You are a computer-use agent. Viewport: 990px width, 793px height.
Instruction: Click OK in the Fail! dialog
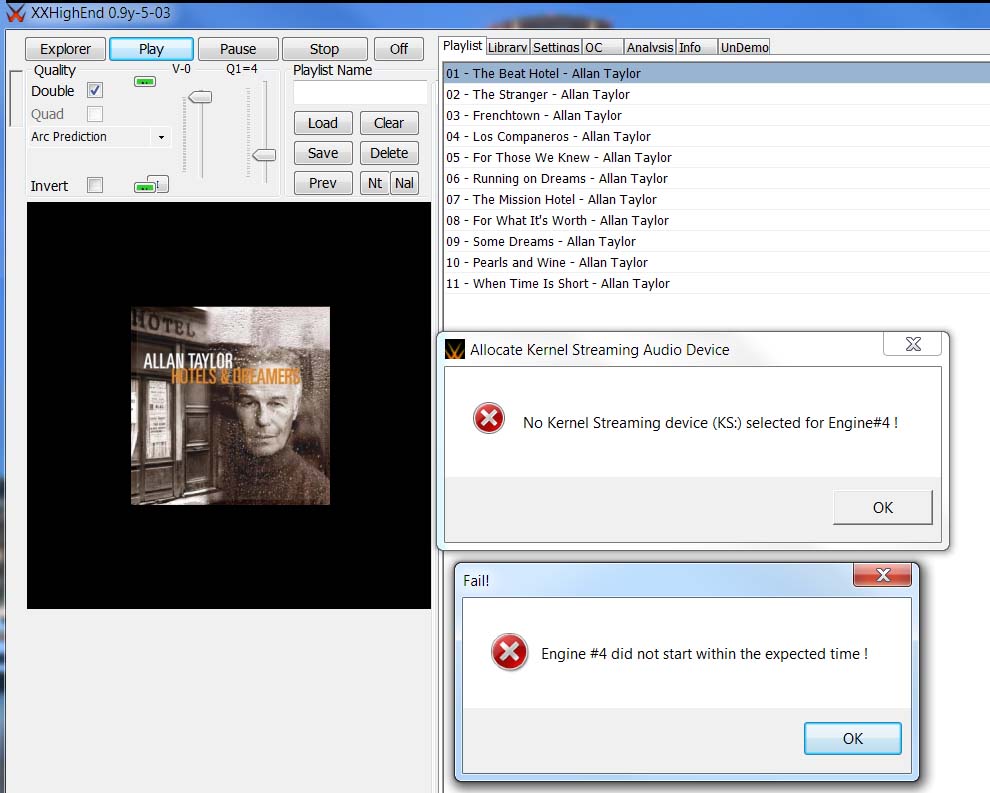point(852,738)
